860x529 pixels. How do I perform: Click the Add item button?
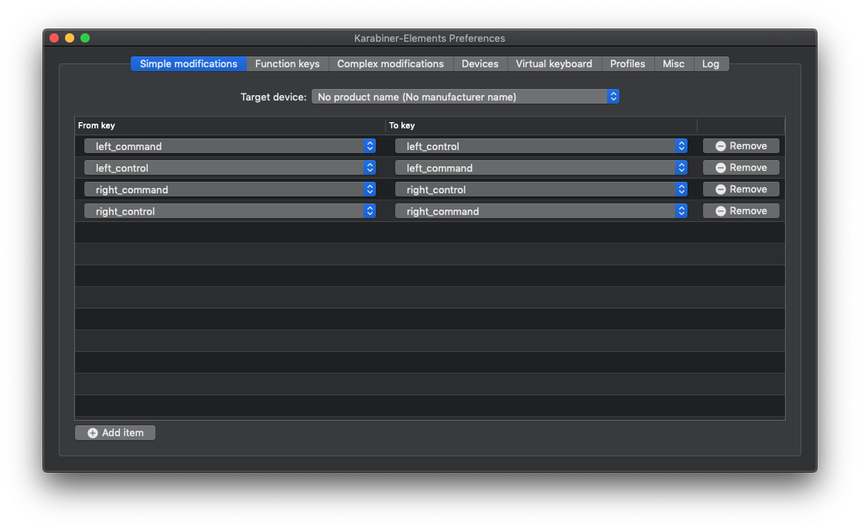tap(115, 433)
